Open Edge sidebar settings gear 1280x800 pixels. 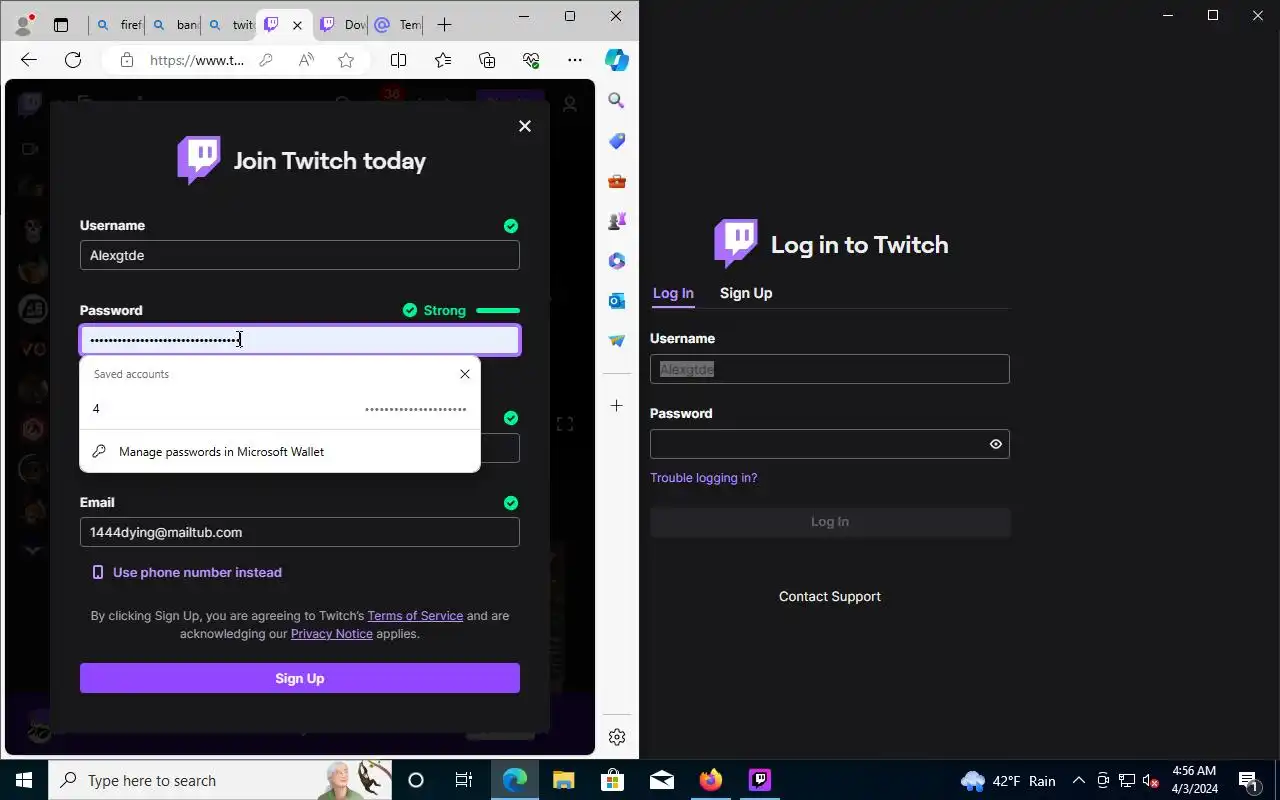pos(617,737)
